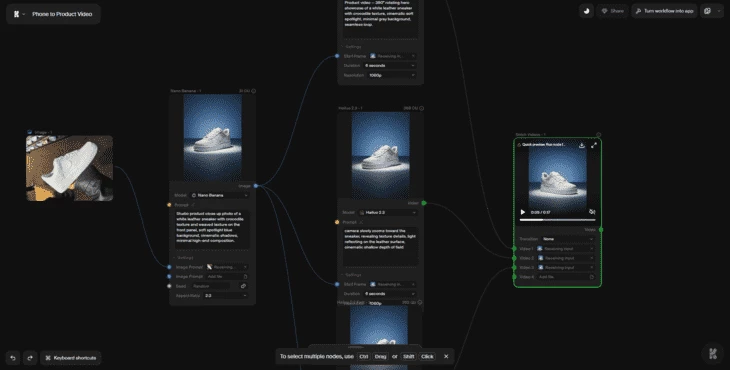Viewport: 730px width, 370px height.
Task: Play the stitched video preview
Action: (x=522, y=212)
